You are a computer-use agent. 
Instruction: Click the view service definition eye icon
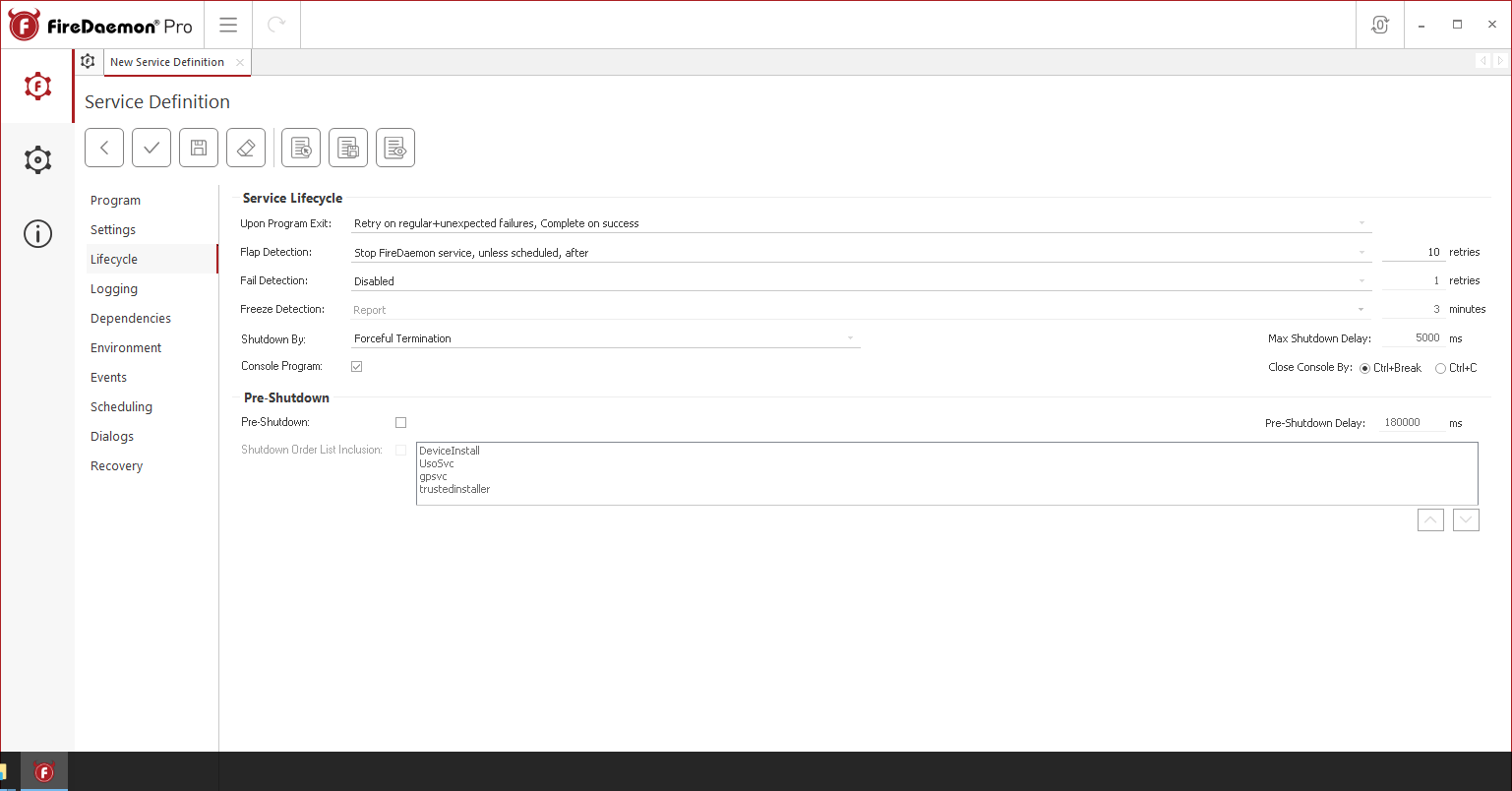point(395,148)
